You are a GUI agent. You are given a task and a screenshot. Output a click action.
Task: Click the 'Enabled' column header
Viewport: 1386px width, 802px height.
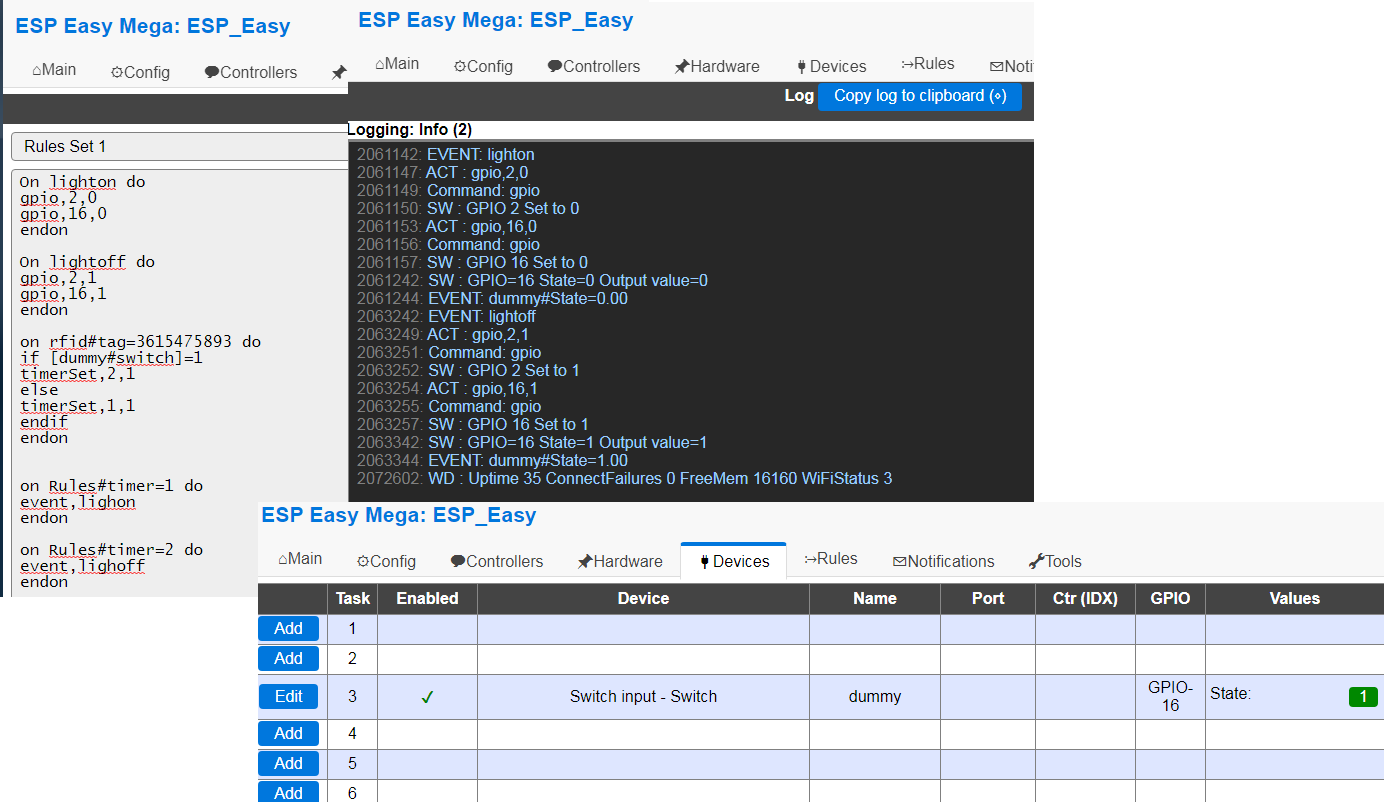427,598
